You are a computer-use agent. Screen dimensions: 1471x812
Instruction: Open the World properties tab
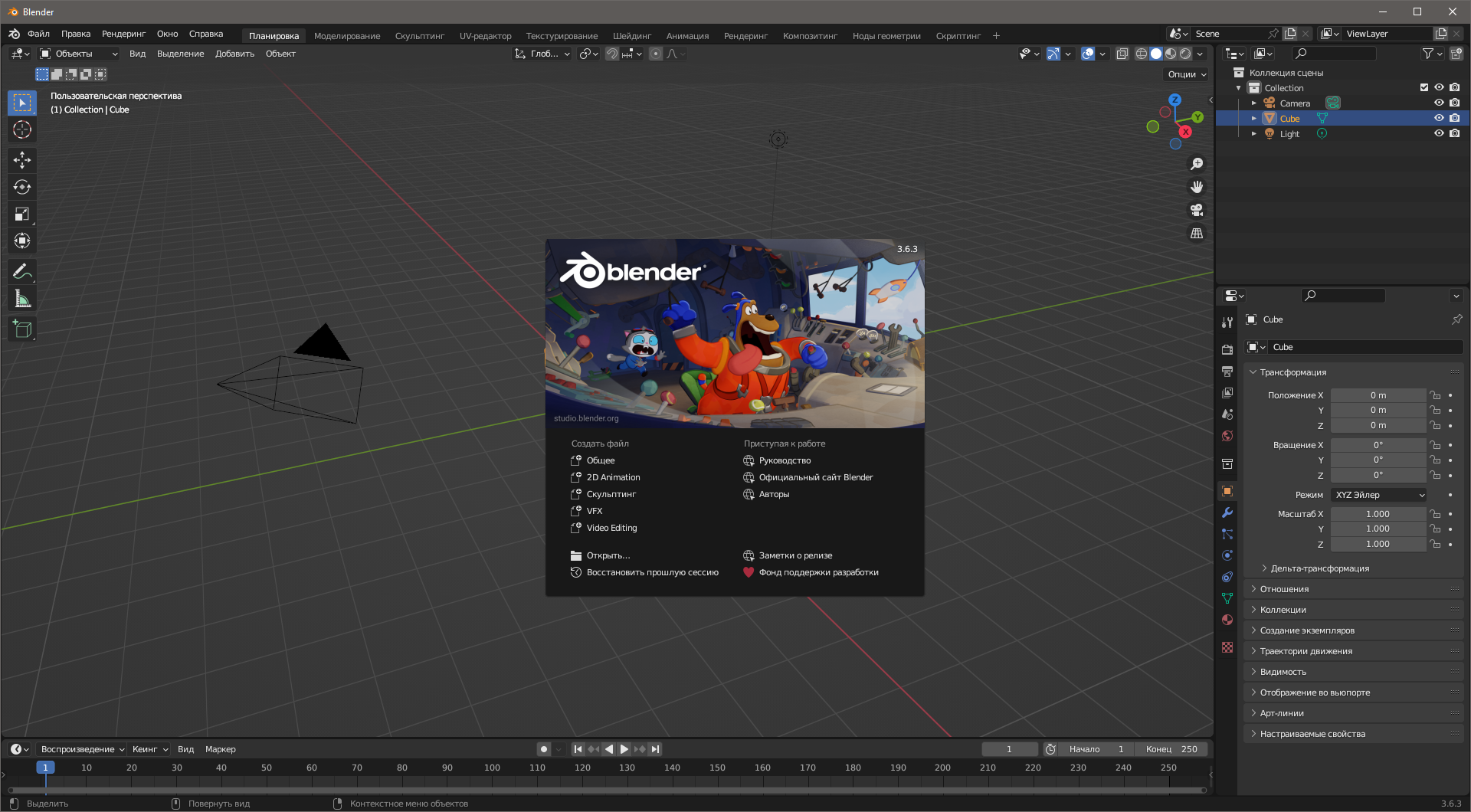[1227, 435]
